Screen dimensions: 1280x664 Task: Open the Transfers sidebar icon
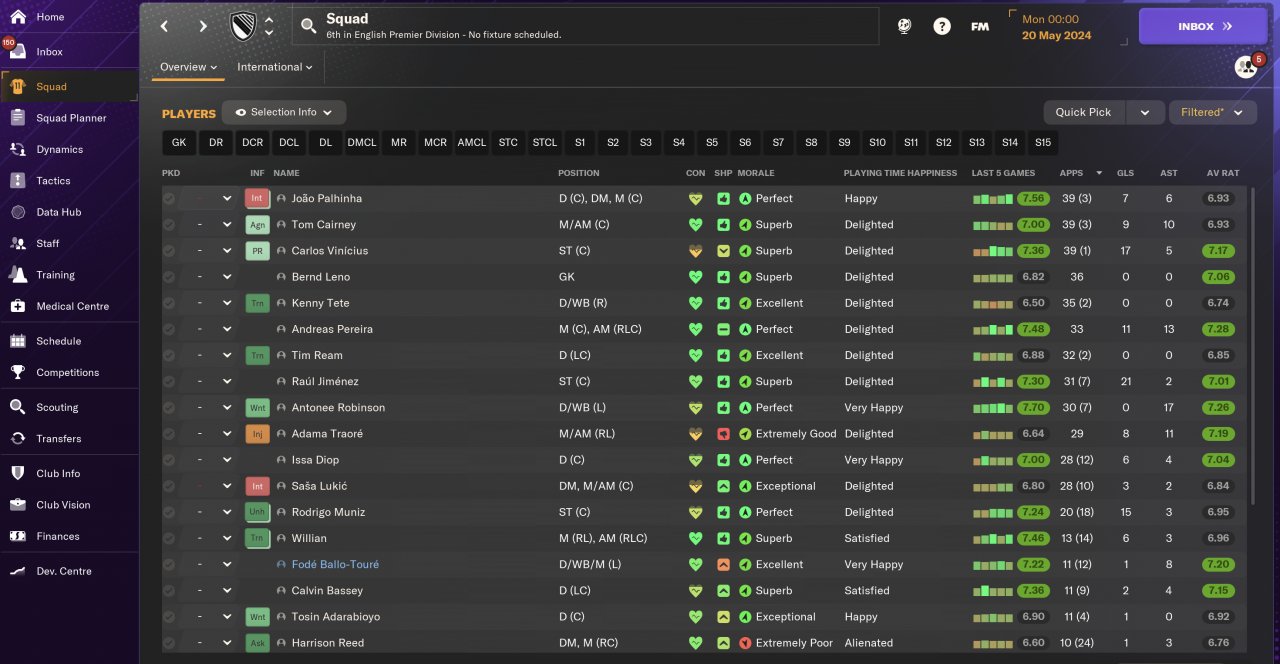pos(18,438)
